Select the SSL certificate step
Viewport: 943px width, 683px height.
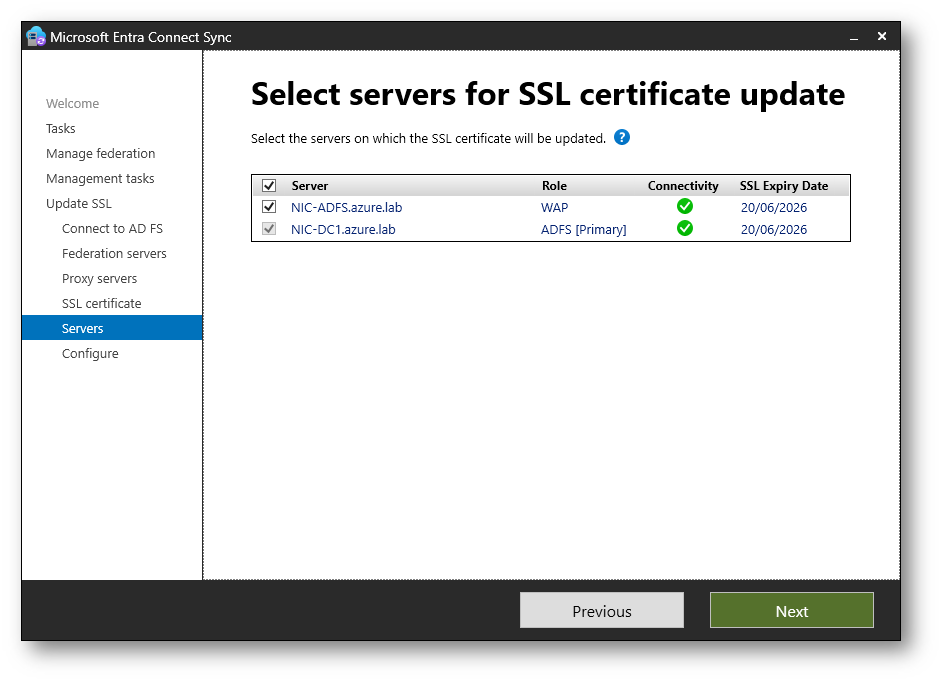pos(101,304)
